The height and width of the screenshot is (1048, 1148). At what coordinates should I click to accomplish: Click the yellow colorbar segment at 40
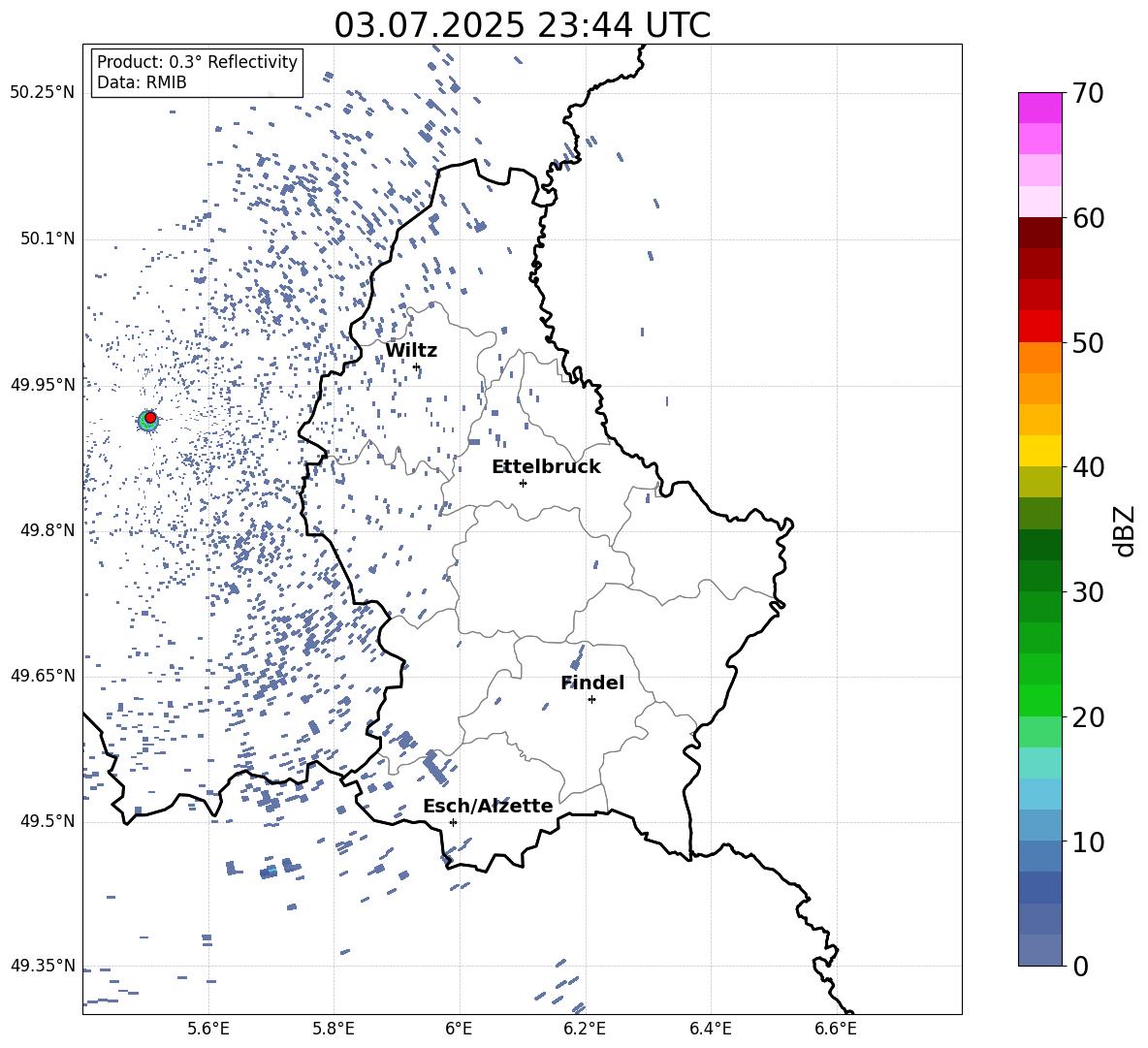point(1040,451)
